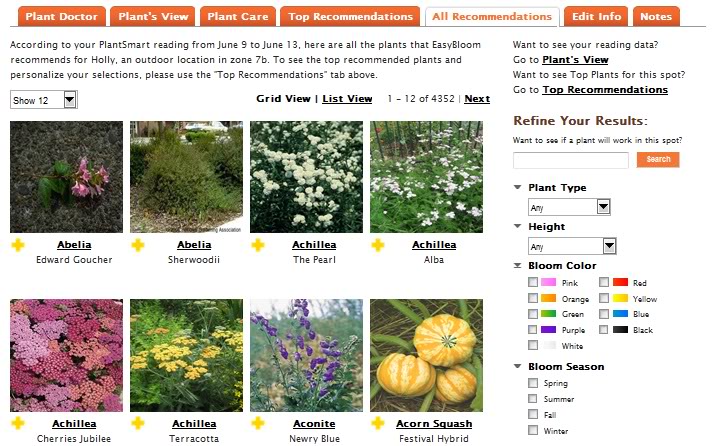Add Abelia Edward Goucher with yellow plus icon
715x446 pixels.
click(18, 245)
